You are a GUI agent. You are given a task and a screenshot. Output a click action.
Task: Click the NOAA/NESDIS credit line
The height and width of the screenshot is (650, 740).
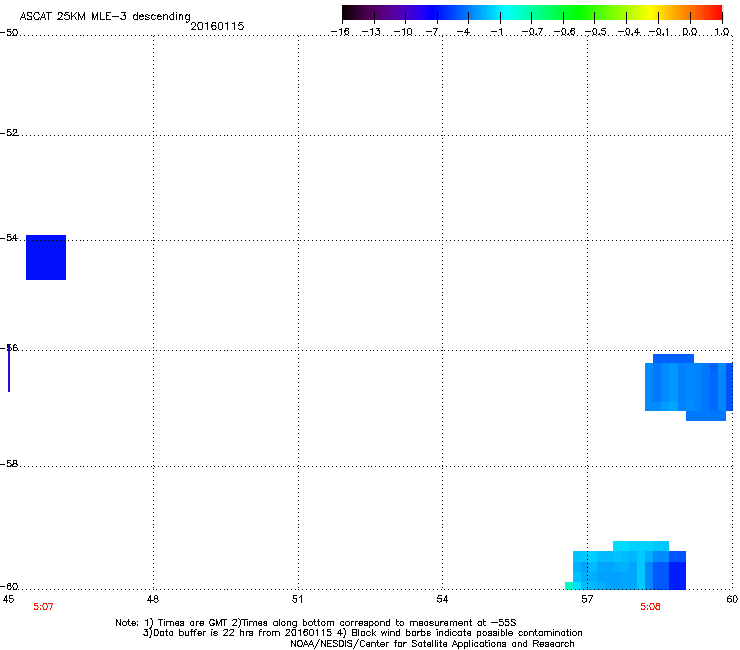tap(432, 644)
